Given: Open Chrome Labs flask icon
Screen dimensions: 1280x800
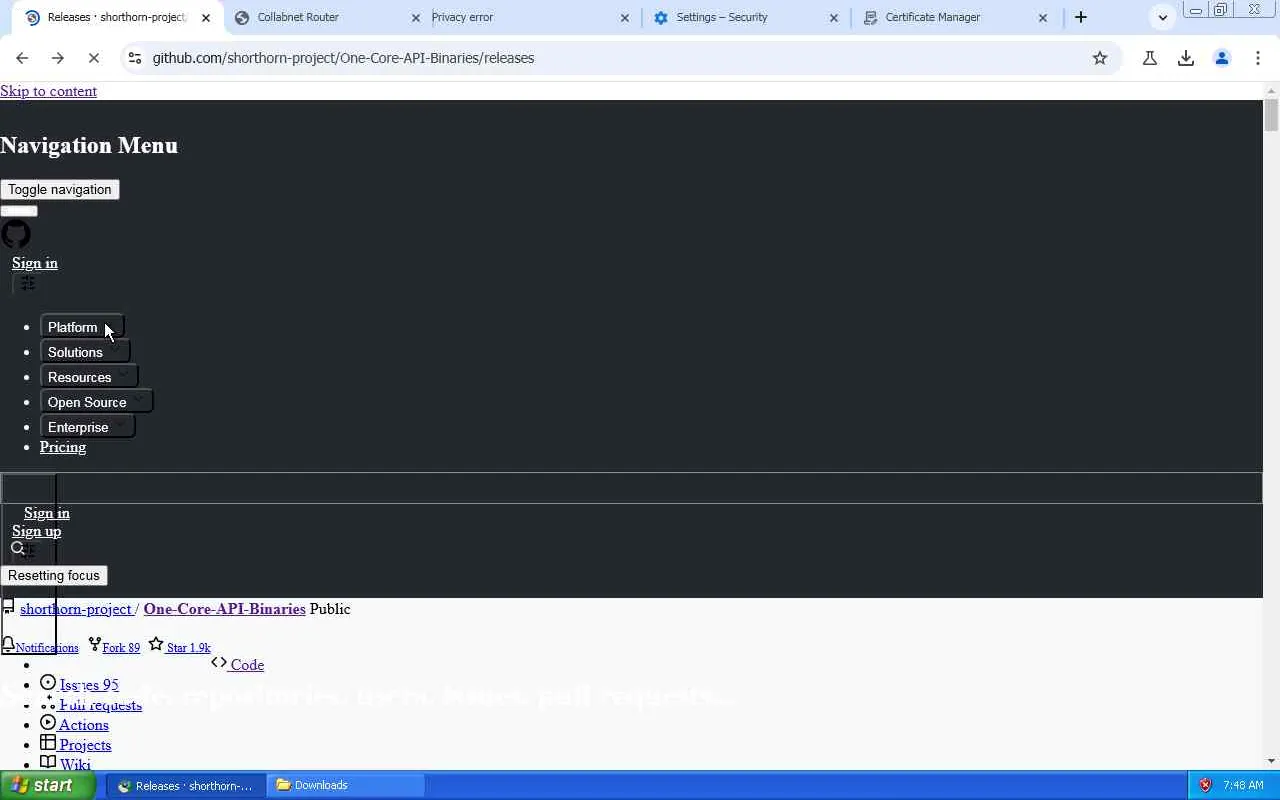Looking at the screenshot, I should click(1150, 58).
